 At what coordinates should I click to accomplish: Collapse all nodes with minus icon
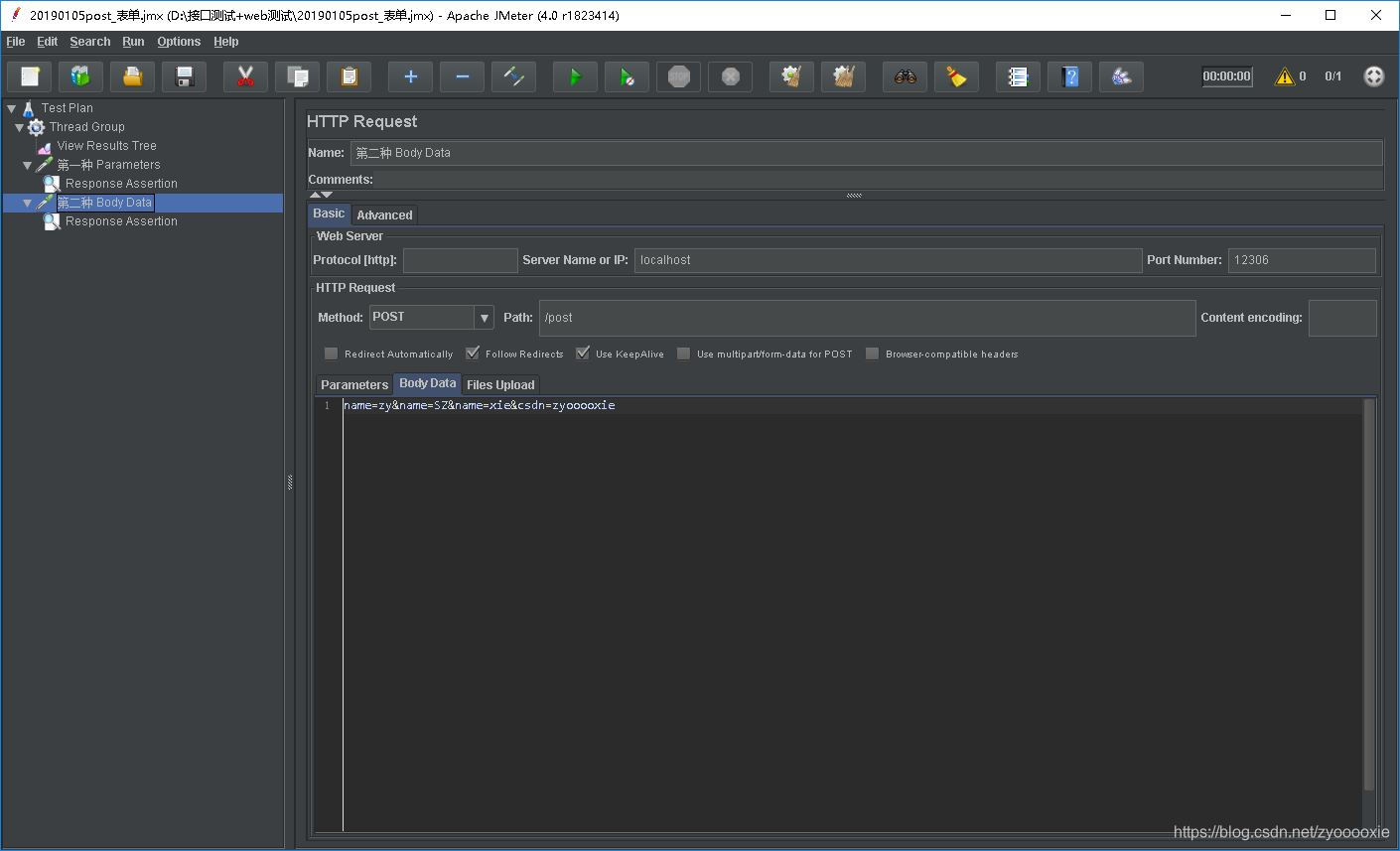point(462,76)
